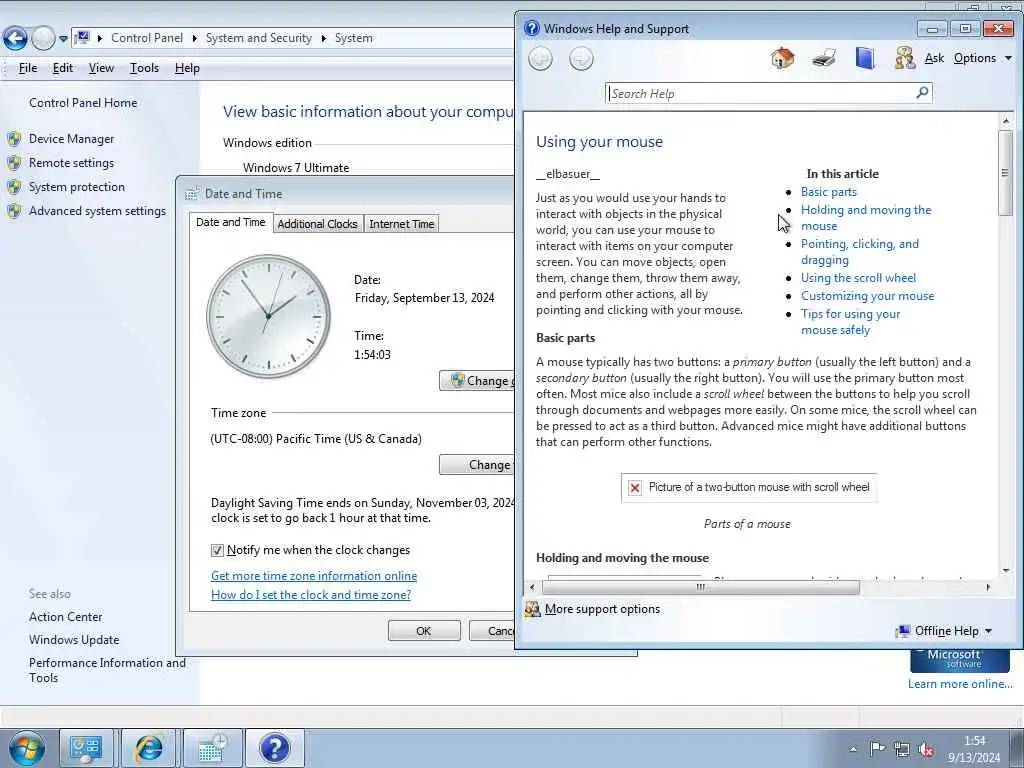The height and width of the screenshot is (768, 1024).
Task: Open Holding and moving the mouse link
Action: point(866,217)
